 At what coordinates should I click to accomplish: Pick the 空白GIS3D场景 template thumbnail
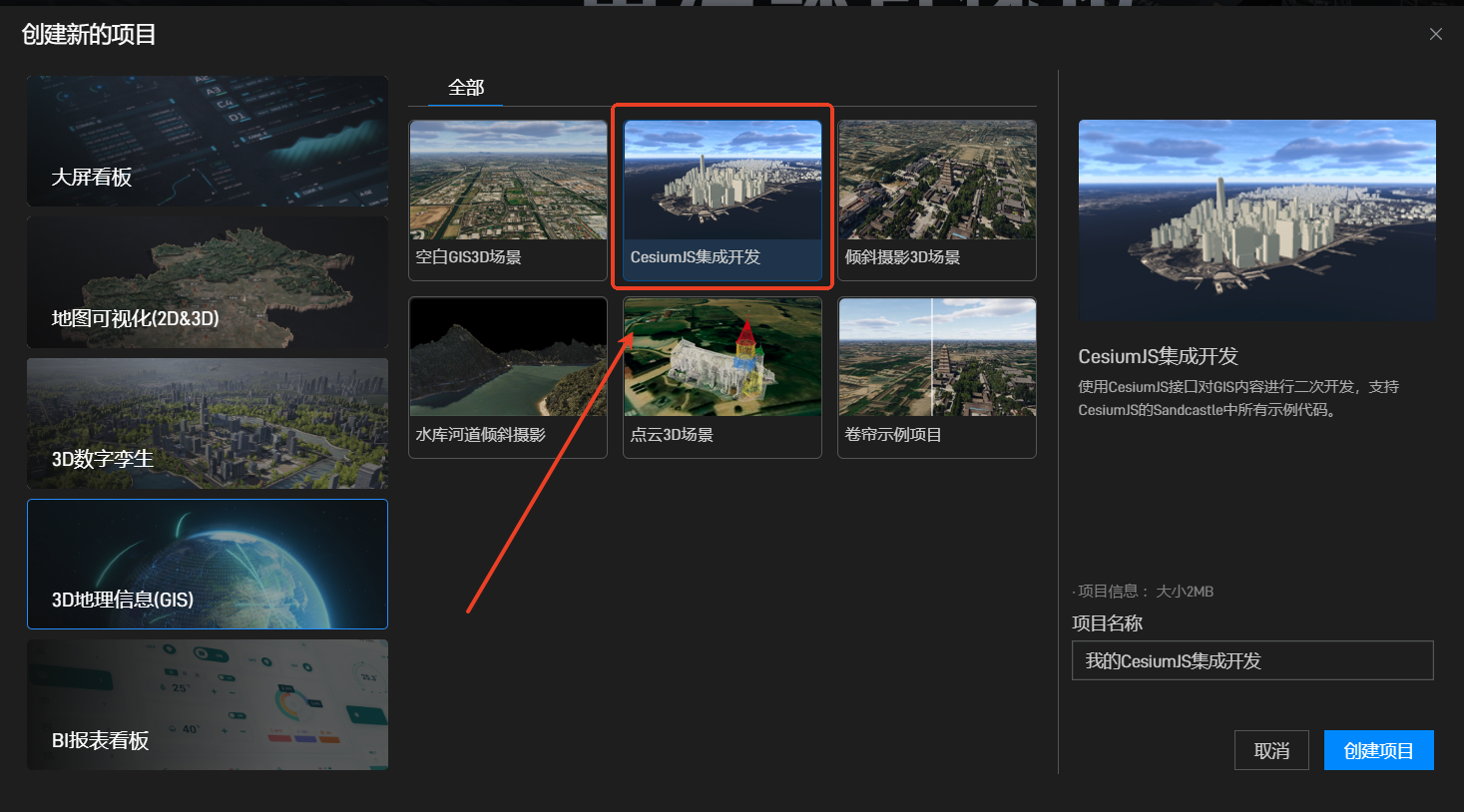pos(508,181)
